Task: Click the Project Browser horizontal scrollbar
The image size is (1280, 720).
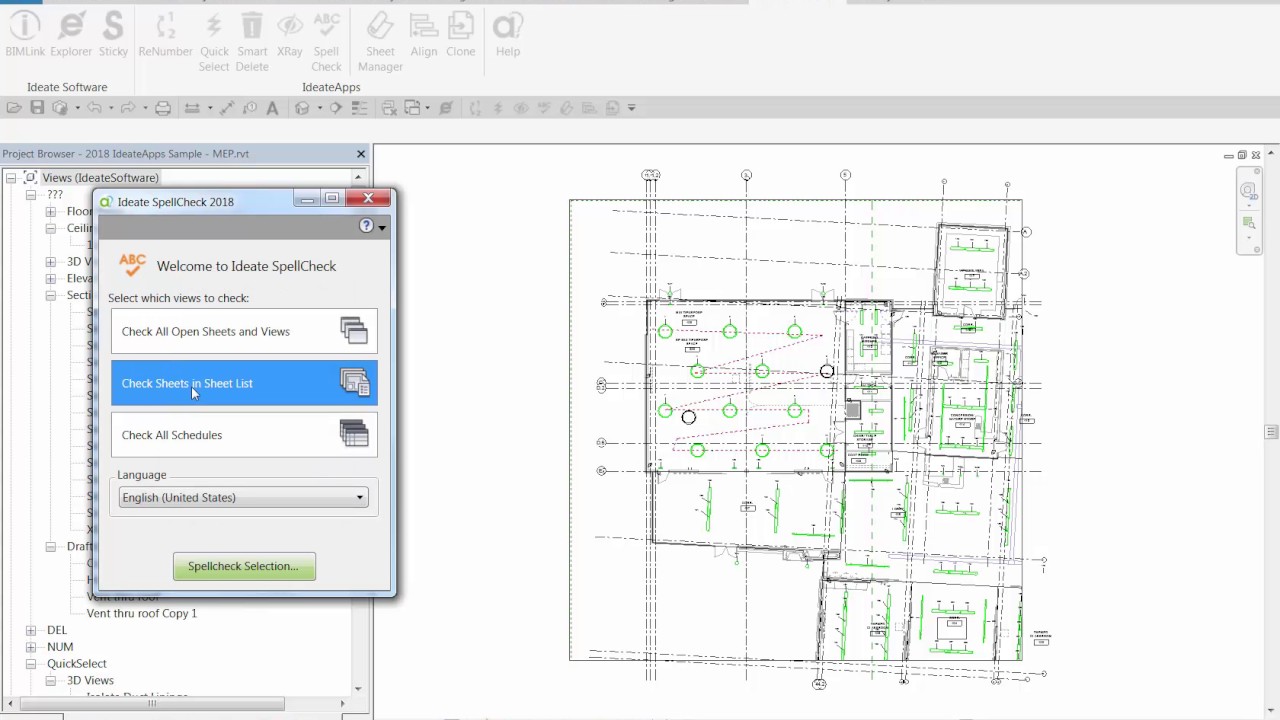Action: (152, 704)
